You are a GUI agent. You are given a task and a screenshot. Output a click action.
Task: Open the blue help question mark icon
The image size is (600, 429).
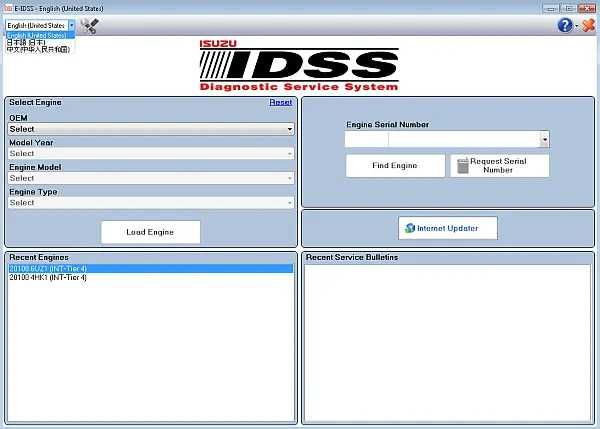click(x=565, y=26)
